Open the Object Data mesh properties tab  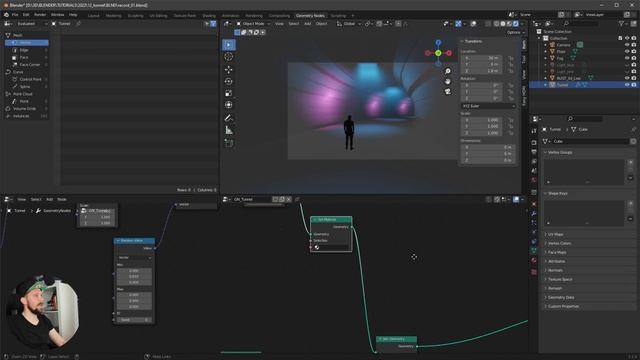(x=534, y=251)
